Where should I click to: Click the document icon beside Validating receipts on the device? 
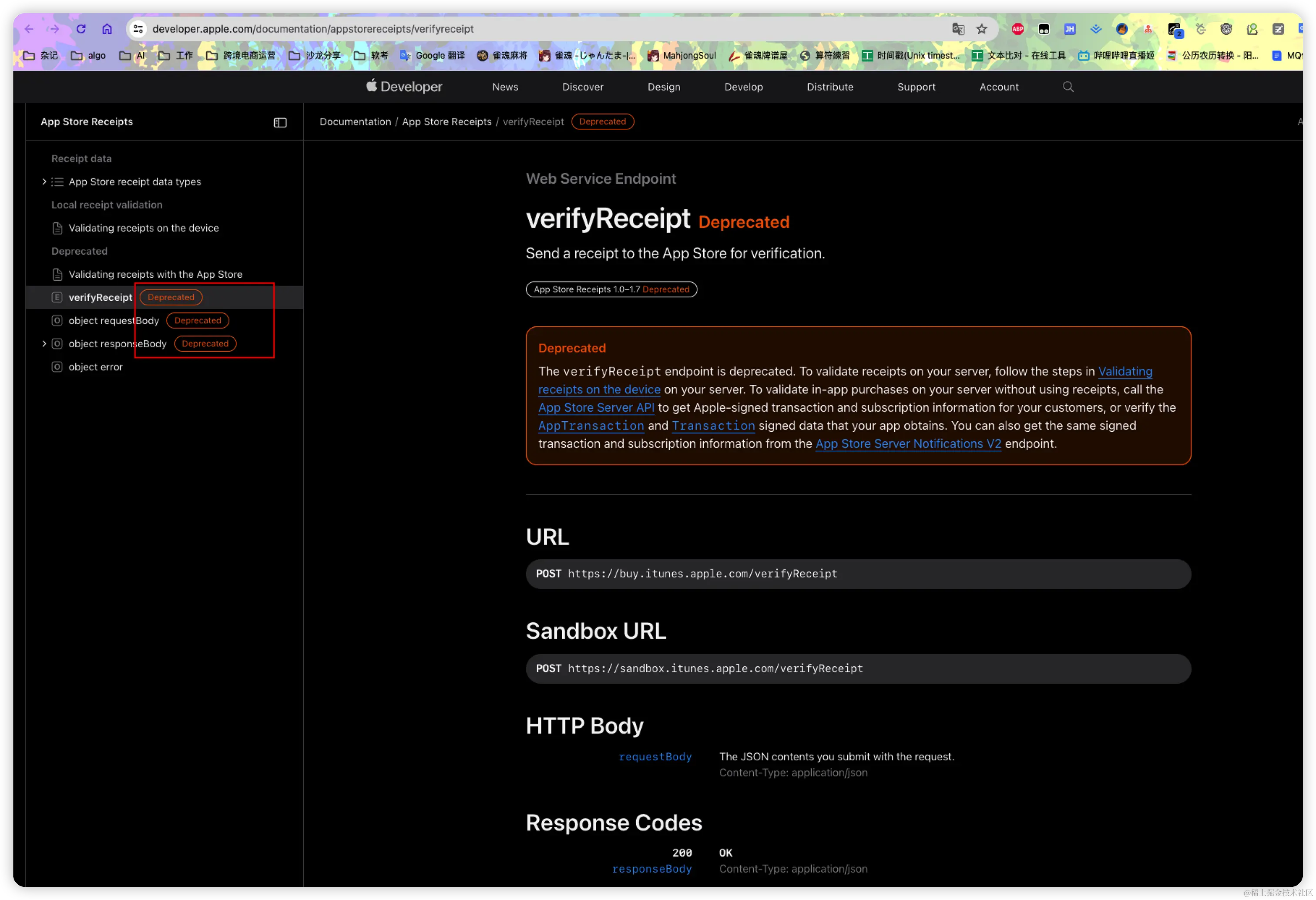[57, 228]
